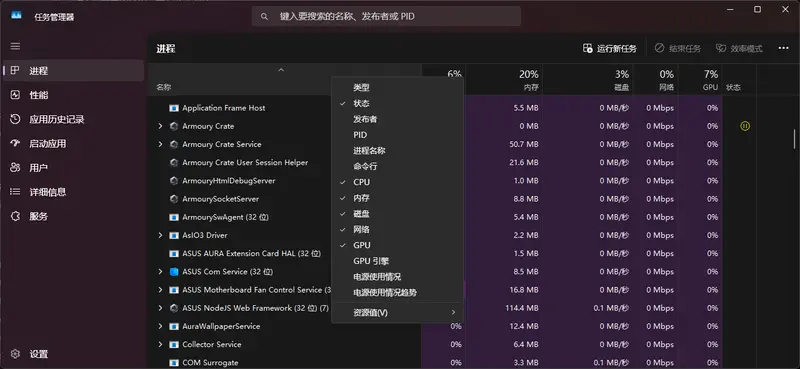The height and width of the screenshot is (369, 800).
Task: Click the ASUS Com Service blue icon
Action: coord(174,272)
